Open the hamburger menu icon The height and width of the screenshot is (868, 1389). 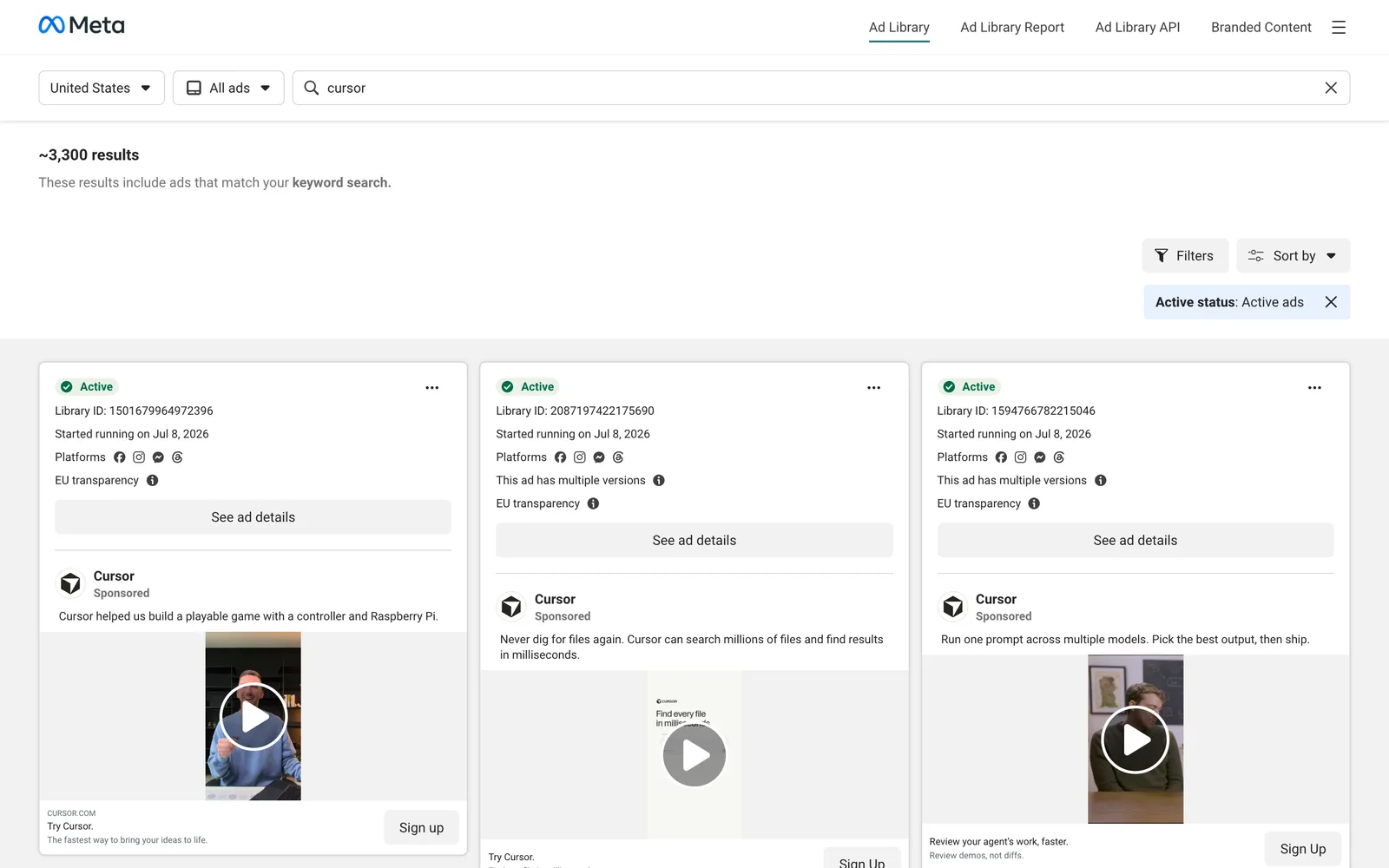[x=1339, y=28]
